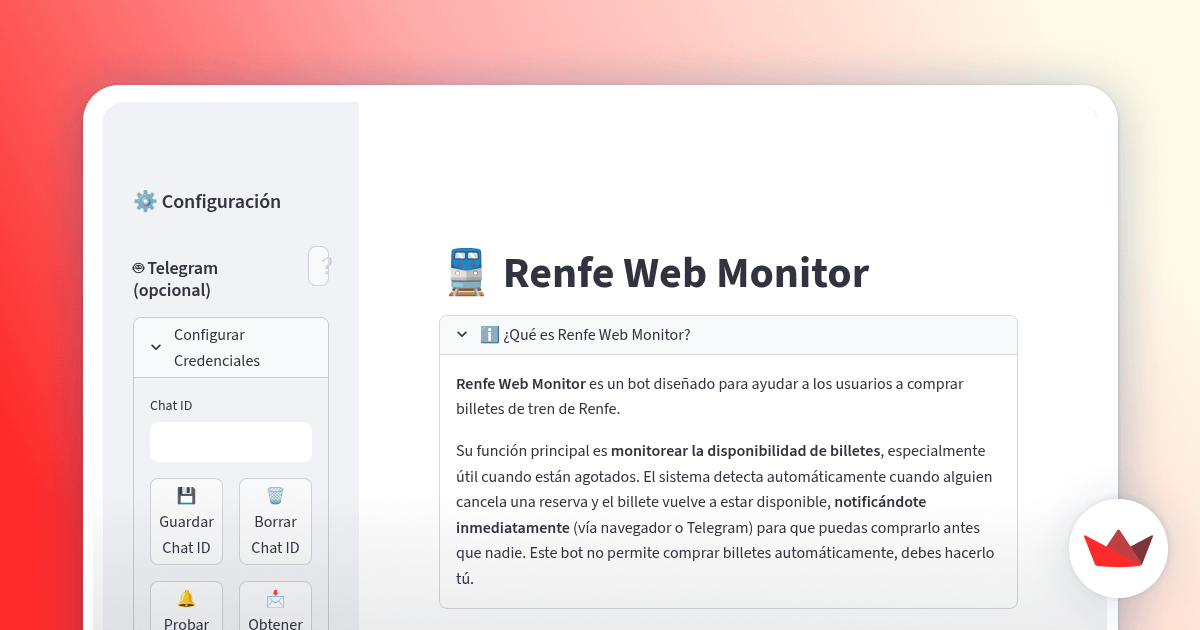Click the train icon next to Renfe Web Monitor

pyautogui.click(x=466, y=271)
